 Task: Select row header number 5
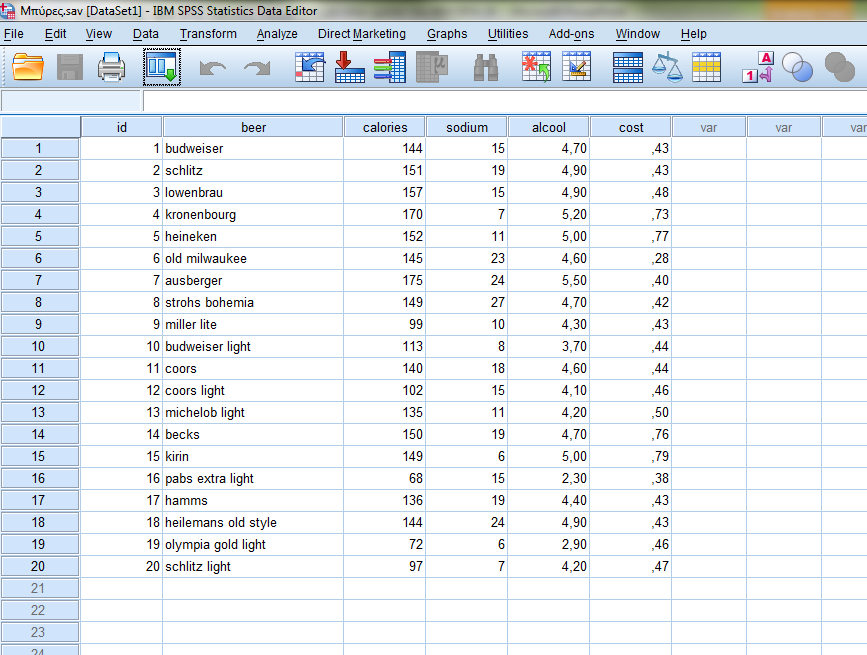click(40, 237)
